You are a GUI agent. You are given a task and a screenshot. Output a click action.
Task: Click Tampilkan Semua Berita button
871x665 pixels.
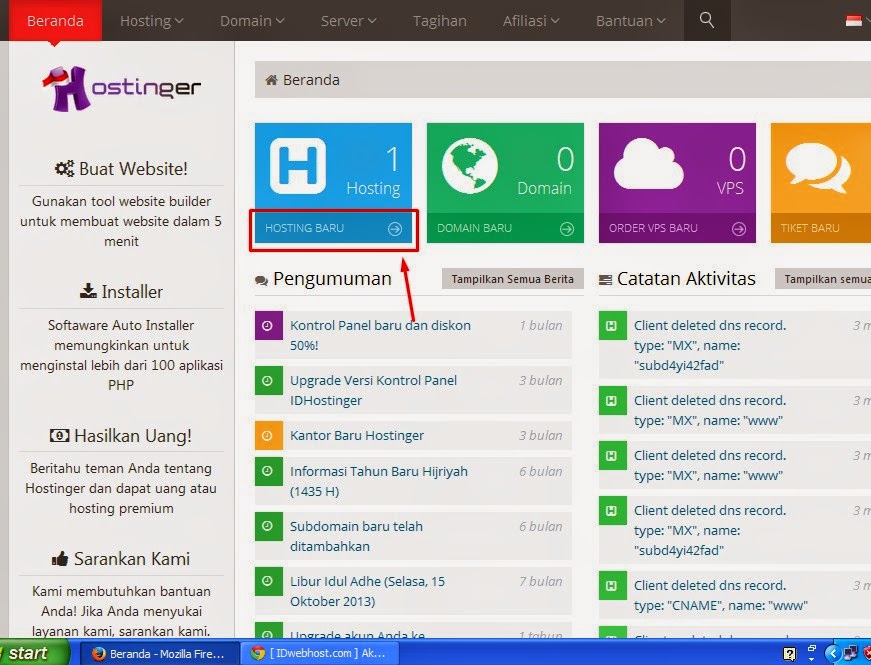(513, 279)
